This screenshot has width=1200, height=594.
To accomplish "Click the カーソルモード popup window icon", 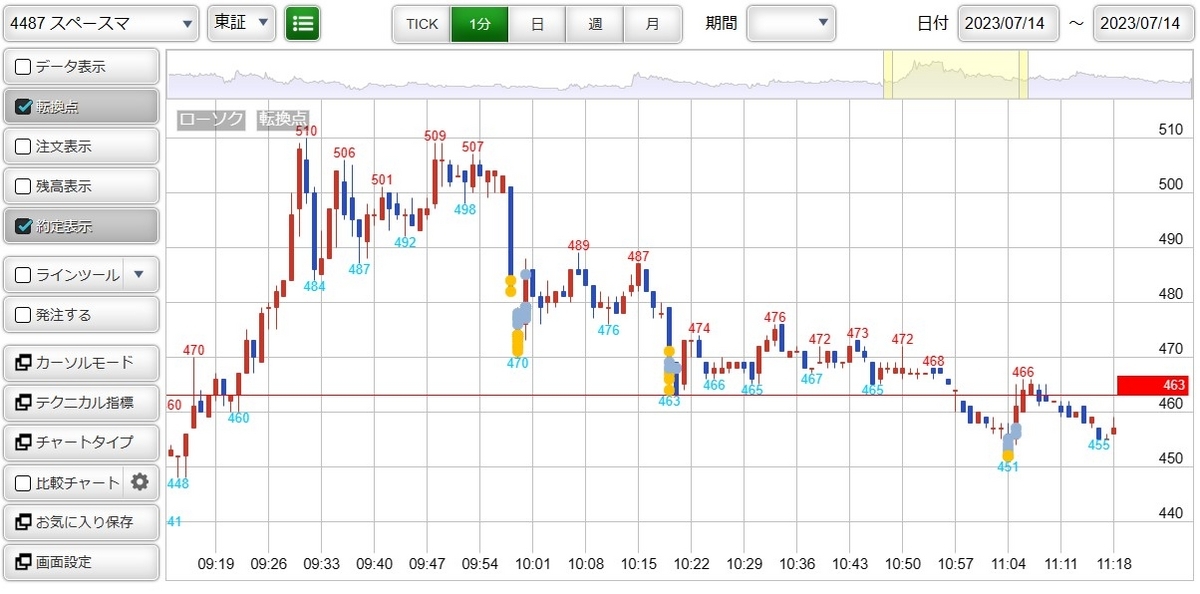I will point(24,362).
